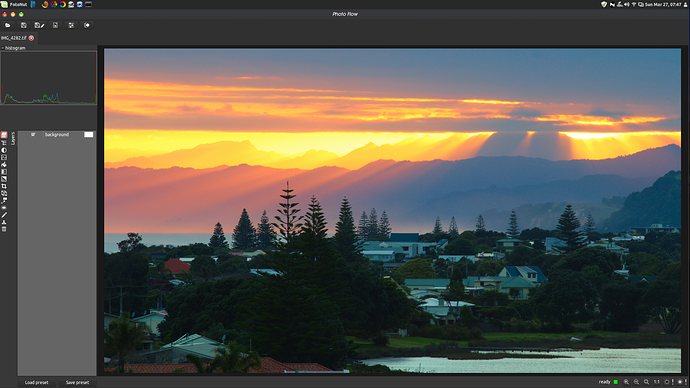690x388 pixels.
Task: Click the exit arrow toolbar icon
Action: tap(87, 26)
